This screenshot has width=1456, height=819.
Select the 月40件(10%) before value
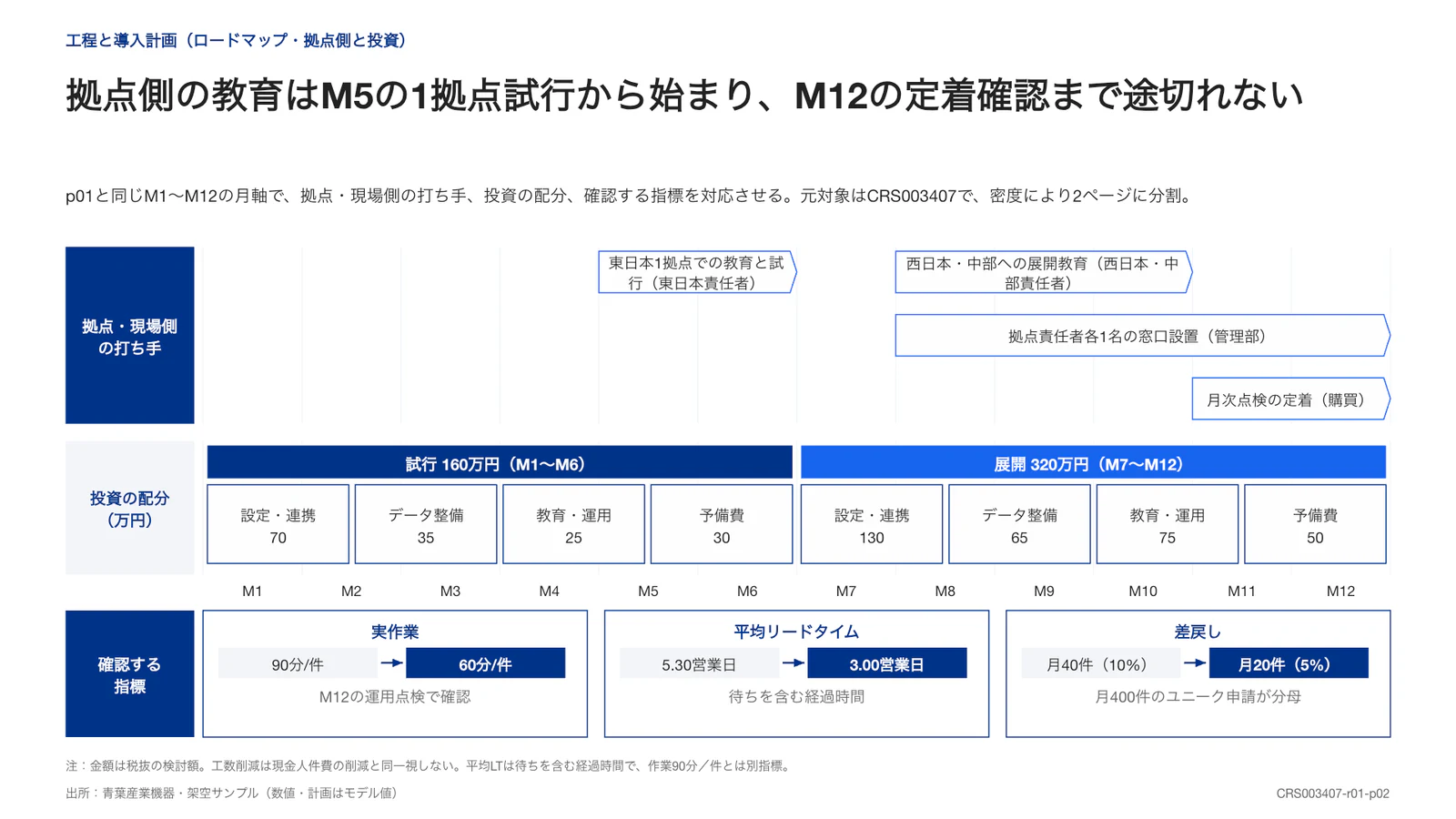[x=1101, y=663]
